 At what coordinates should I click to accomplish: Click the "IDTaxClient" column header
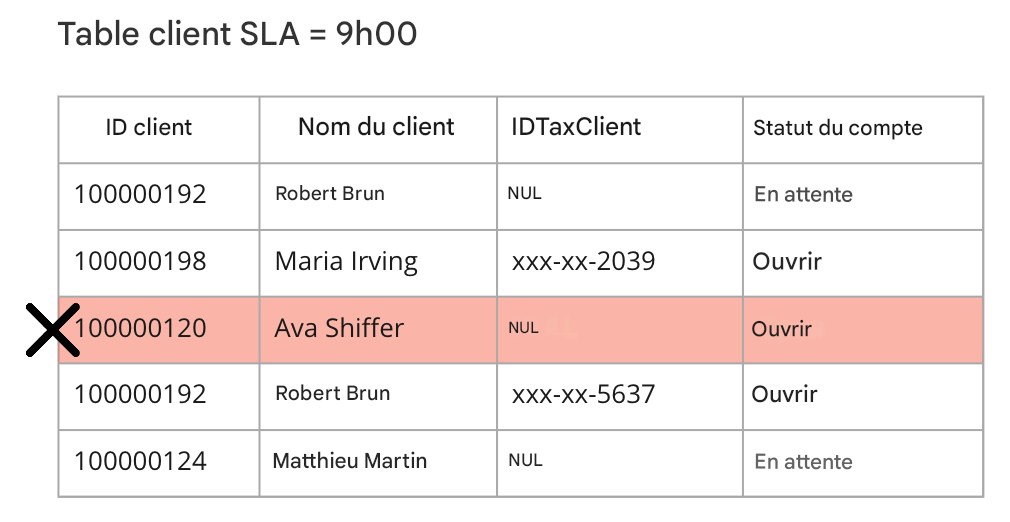576,127
